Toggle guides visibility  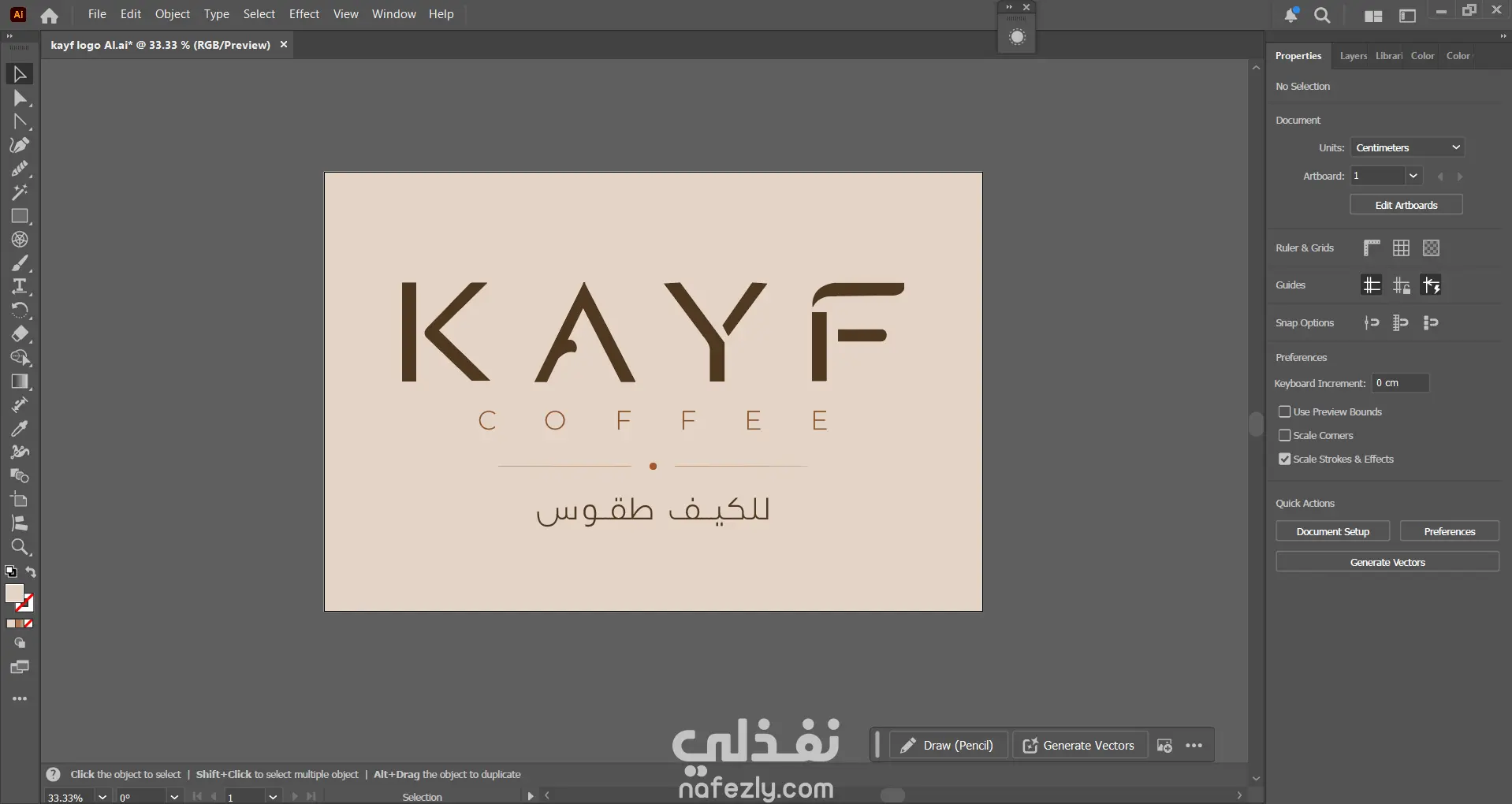tap(1372, 285)
